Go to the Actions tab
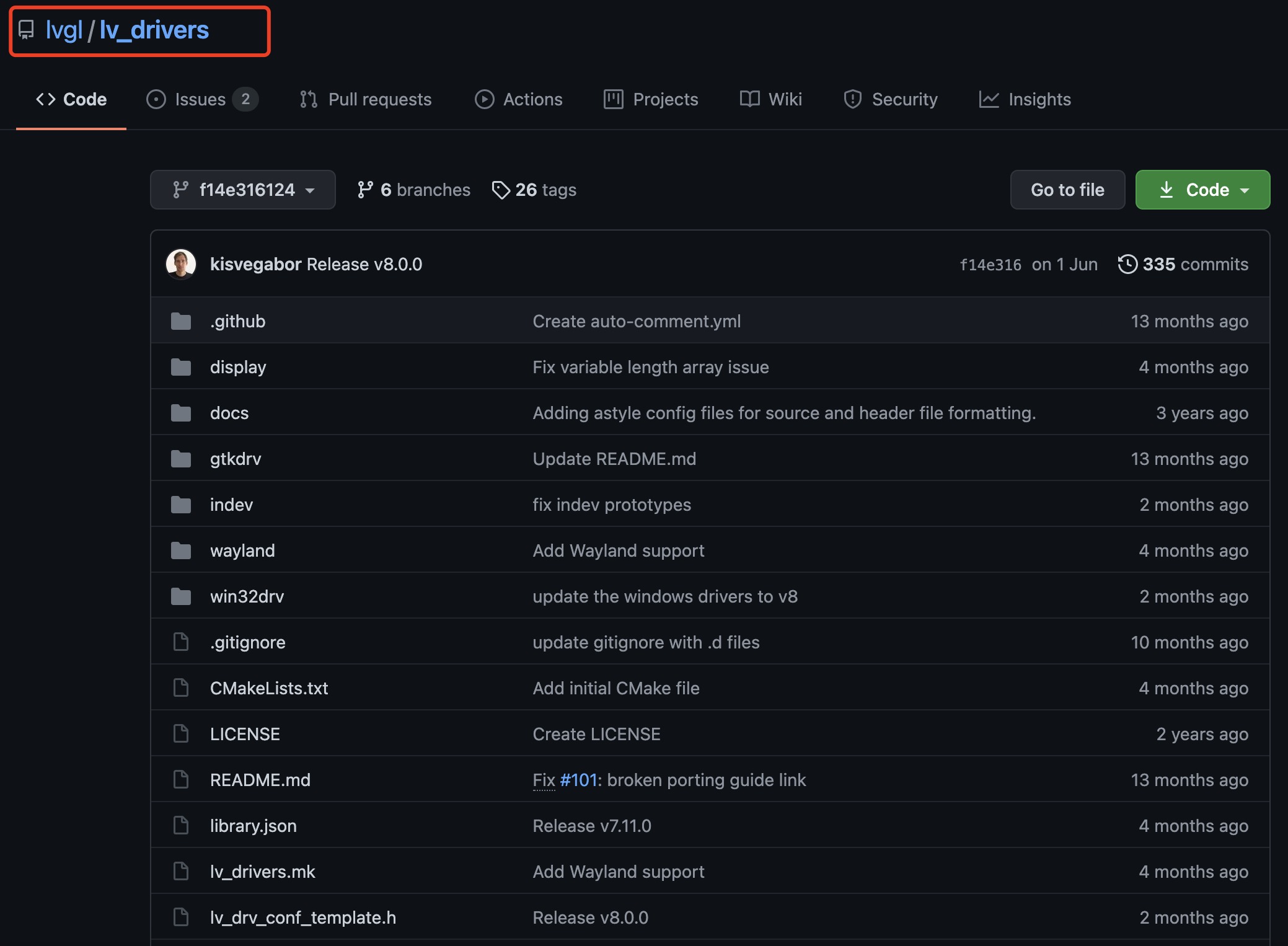This screenshot has height=946, width=1288. tap(518, 99)
